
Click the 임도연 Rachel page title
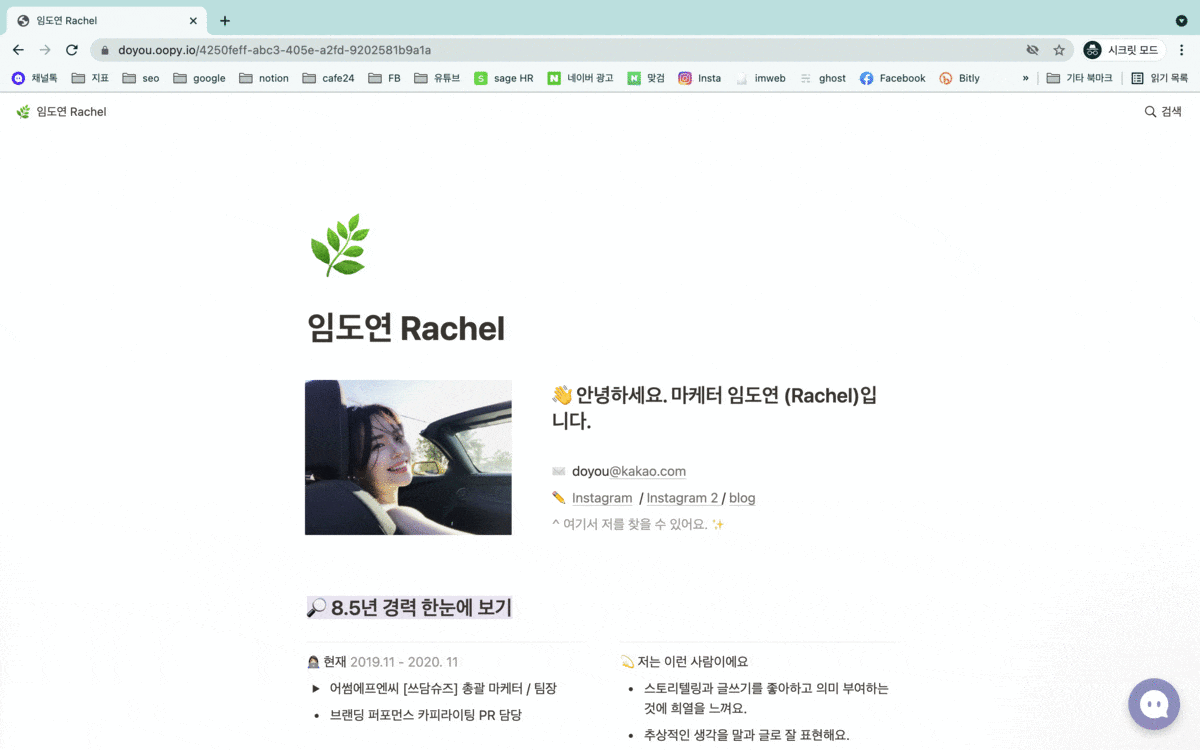point(406,328)
